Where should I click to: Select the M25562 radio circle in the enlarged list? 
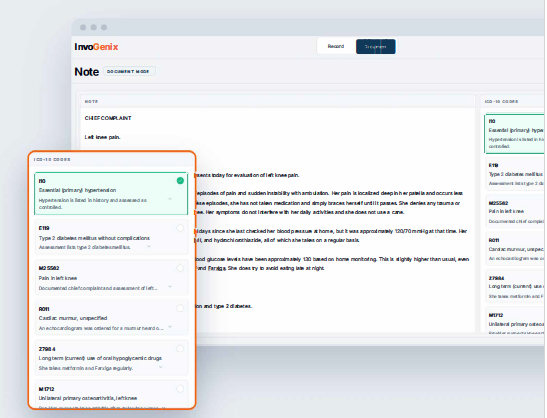tap(180, 268)
